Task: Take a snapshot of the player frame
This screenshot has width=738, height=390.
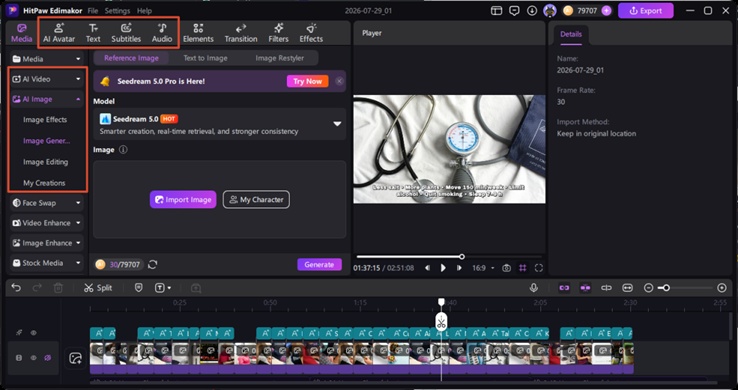Action: [x=506, y=268]
